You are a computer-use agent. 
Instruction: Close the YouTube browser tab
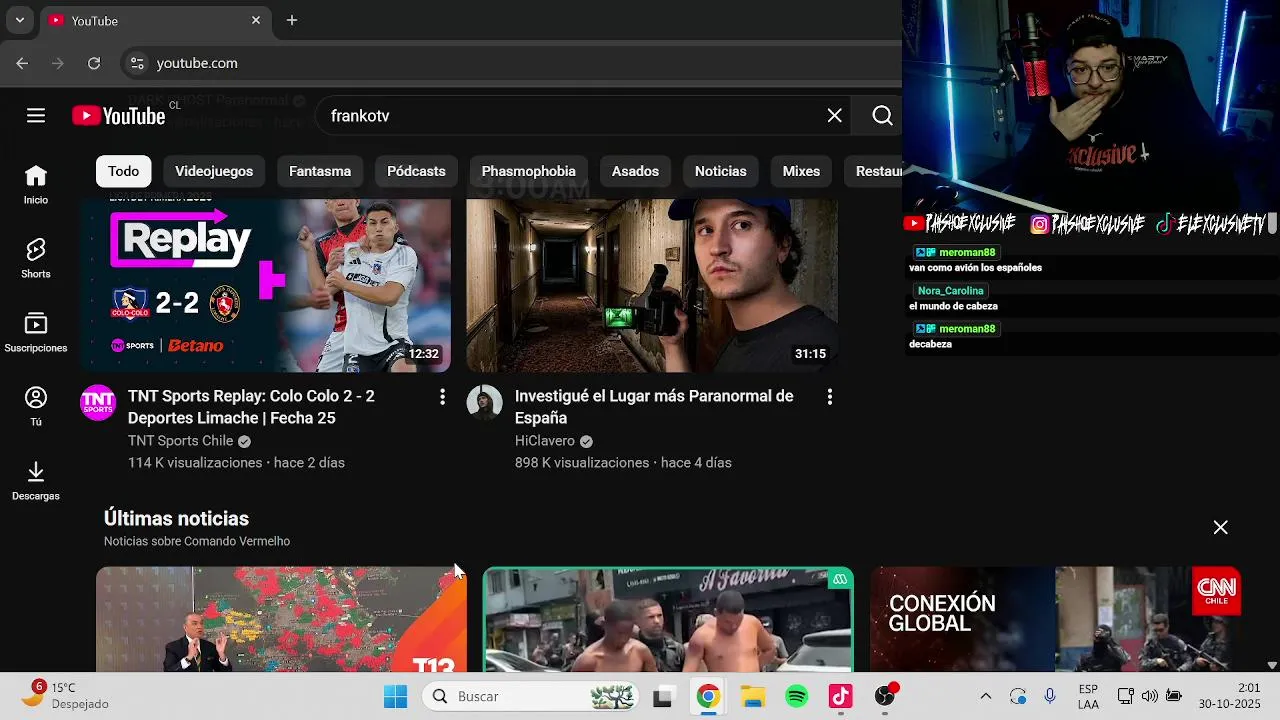(x=256, y=20)
